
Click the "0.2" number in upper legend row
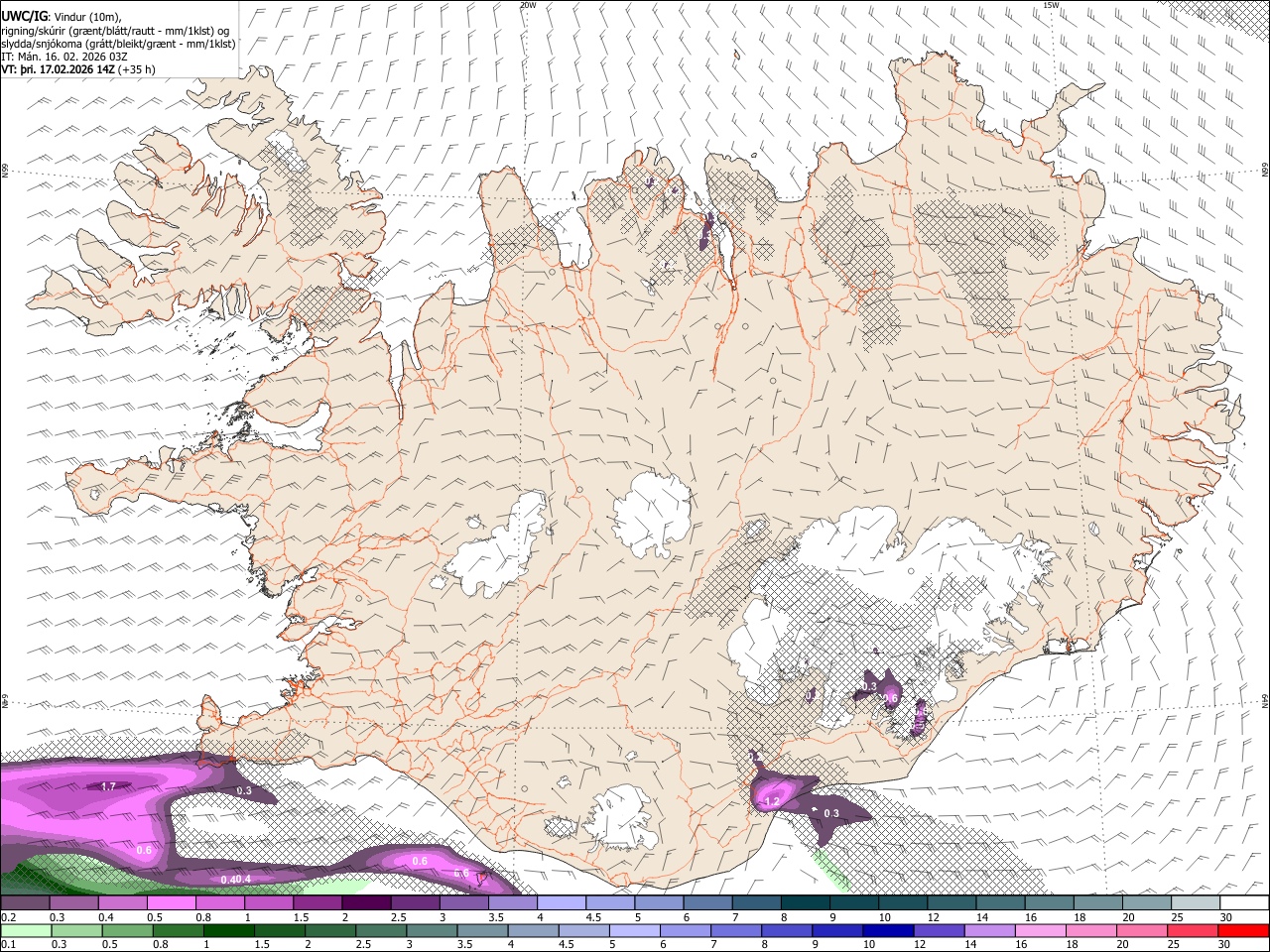(8, 917)
